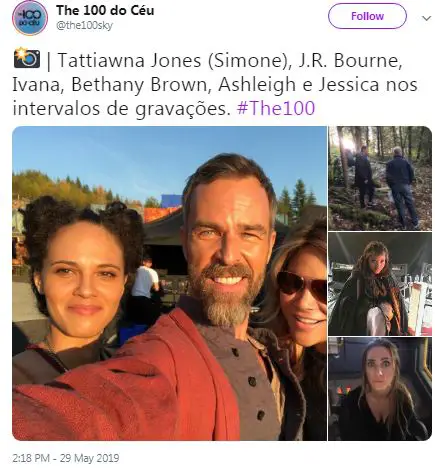Open The 100 do Céu profile avatar
The height and width of the screenshot is (472, 435).
pyautogui.click(x=30, y=18)
